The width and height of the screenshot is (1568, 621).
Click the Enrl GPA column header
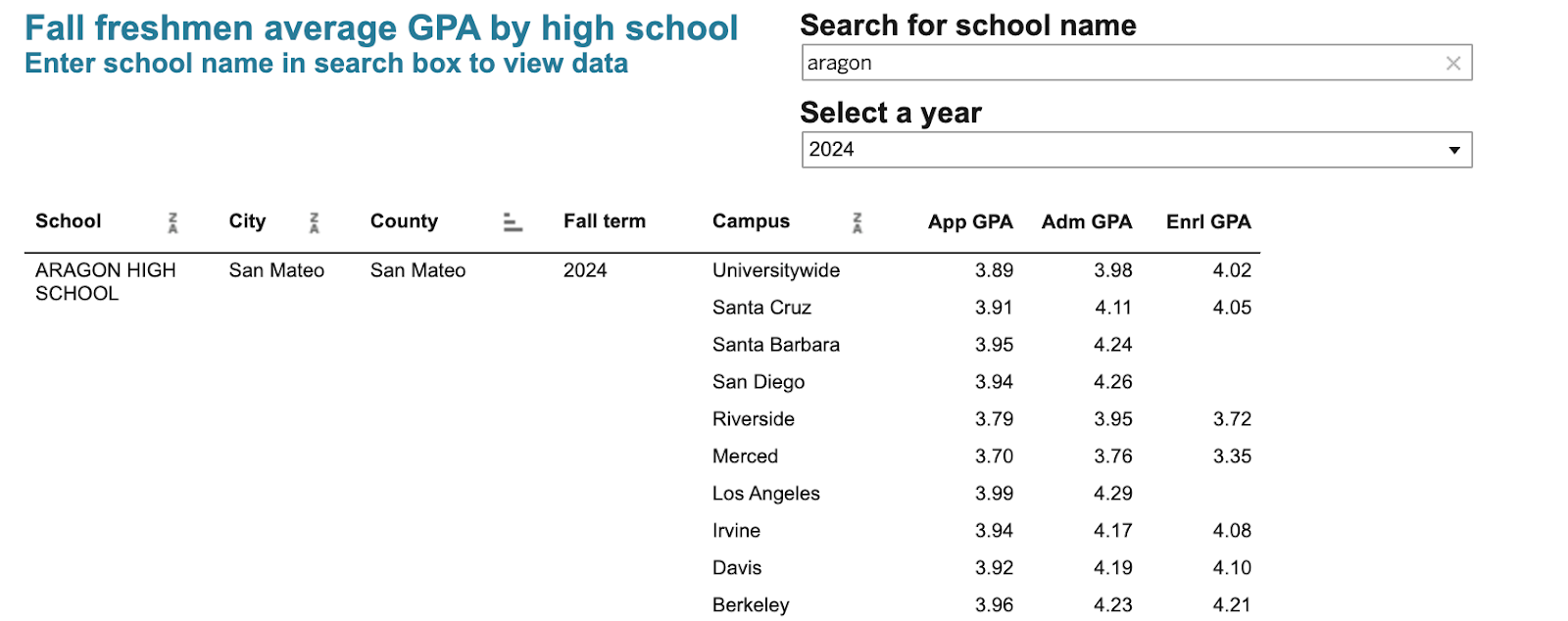point(1207,222)
